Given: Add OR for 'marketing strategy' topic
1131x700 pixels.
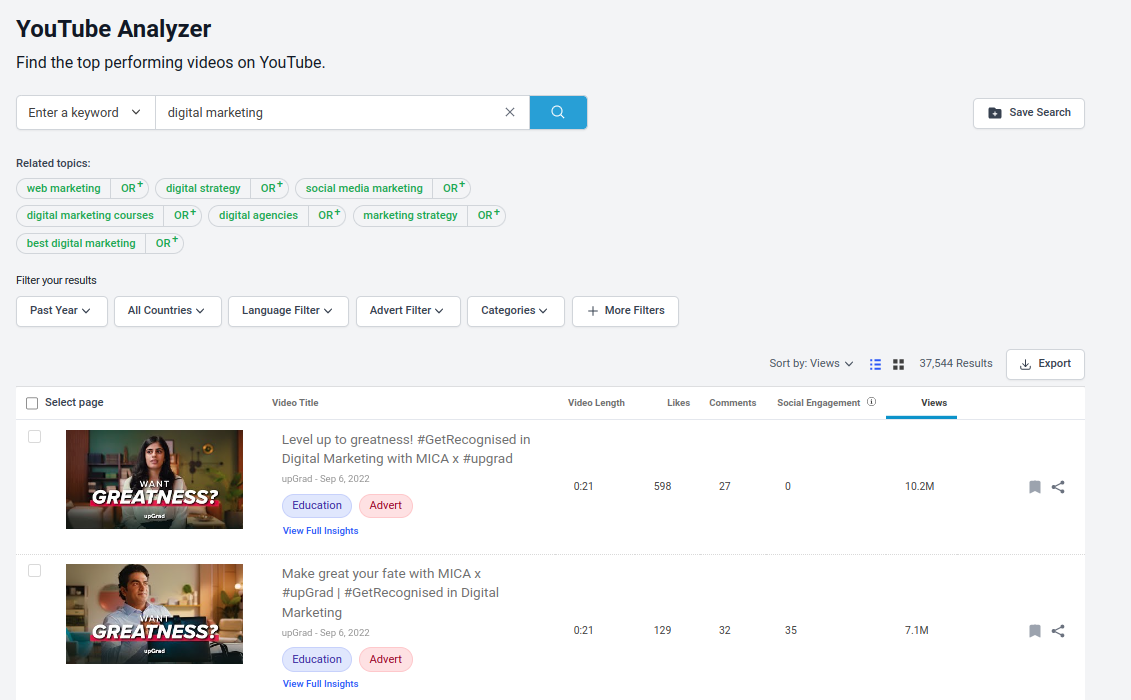Looking at the screenshot, I should point(488,215).
